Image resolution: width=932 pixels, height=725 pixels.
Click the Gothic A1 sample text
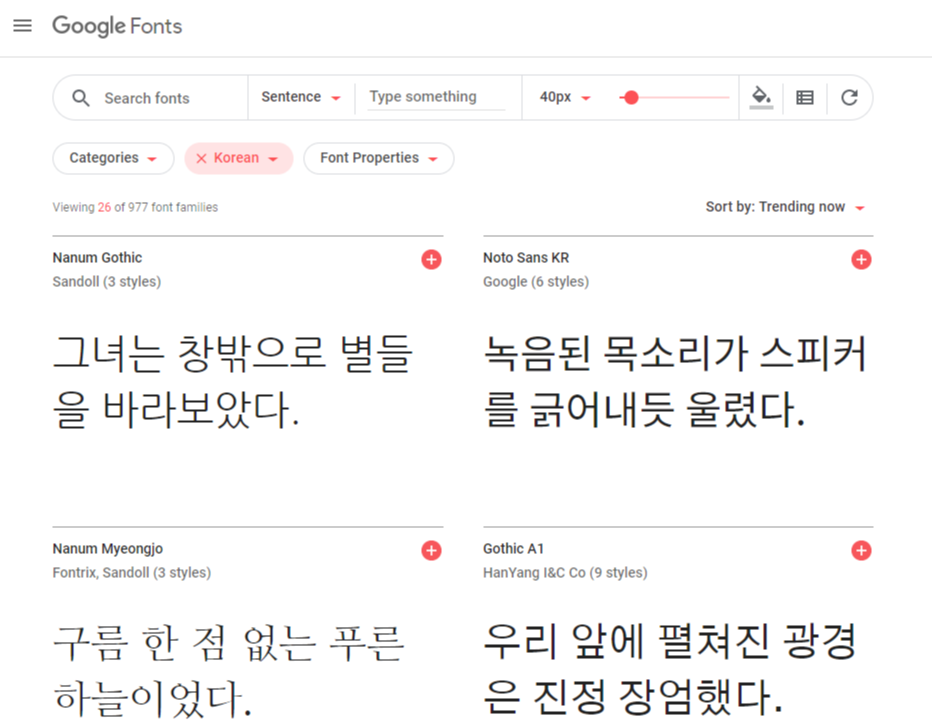(x=670, y=669)
